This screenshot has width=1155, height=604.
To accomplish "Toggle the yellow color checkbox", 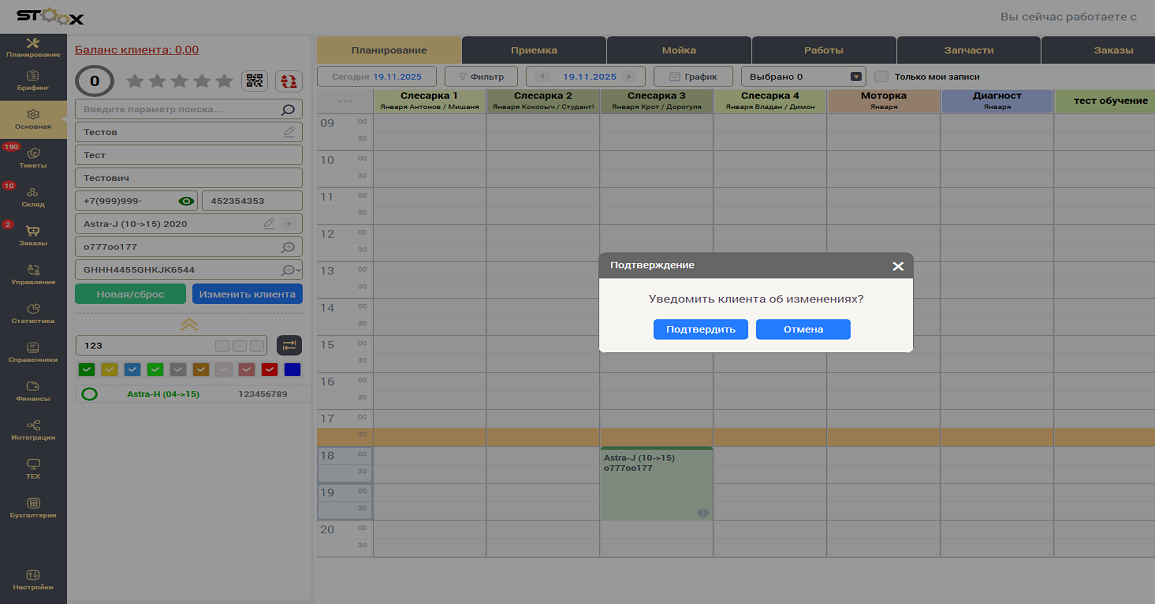I will click(x=110, y=370).
